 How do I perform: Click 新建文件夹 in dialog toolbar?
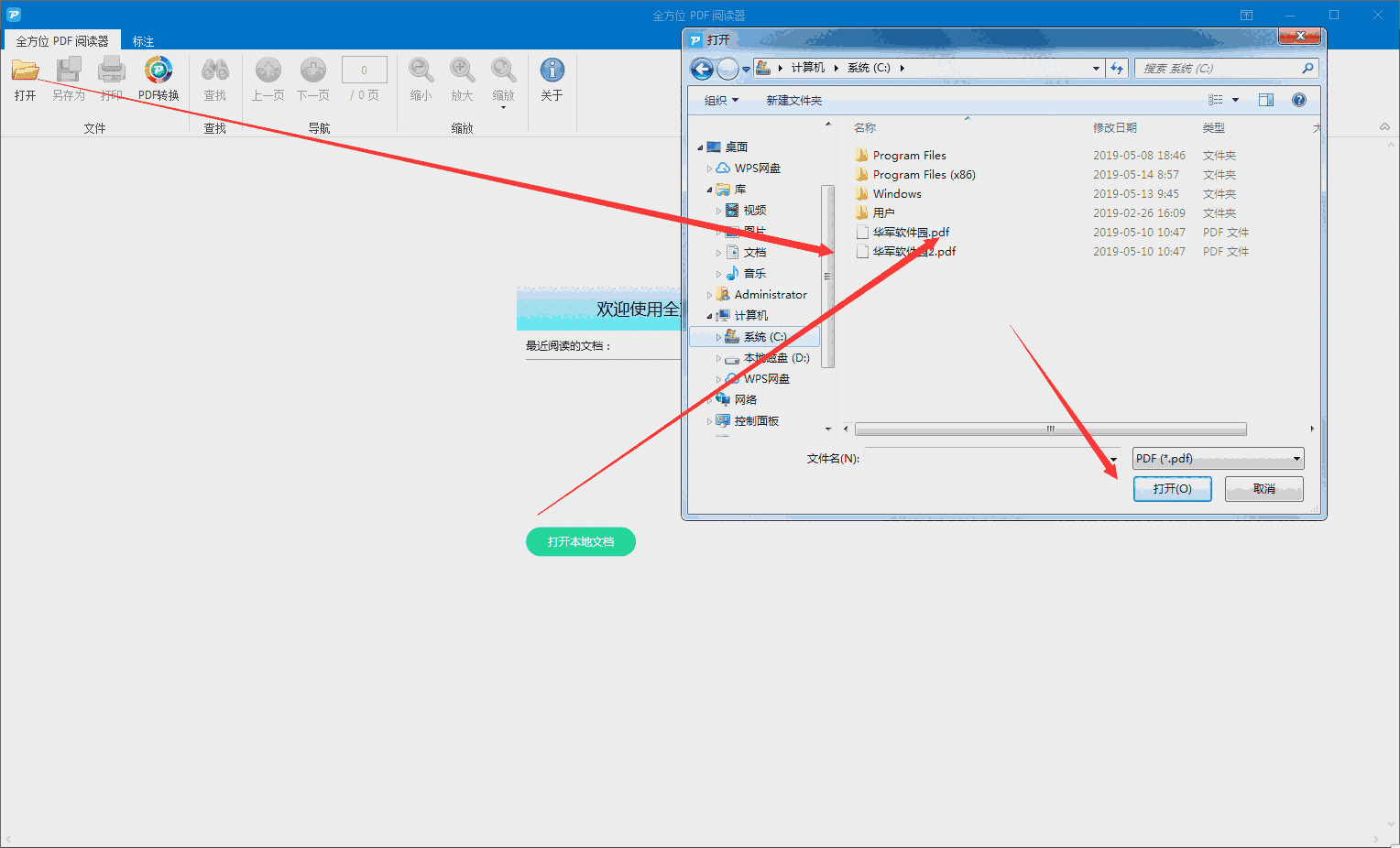pyautogui.click(x=794, y=101)
